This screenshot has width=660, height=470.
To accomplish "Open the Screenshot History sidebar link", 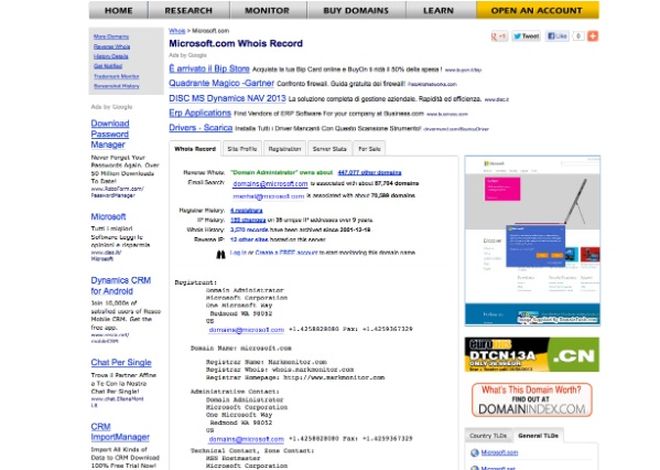I will 117,86.
